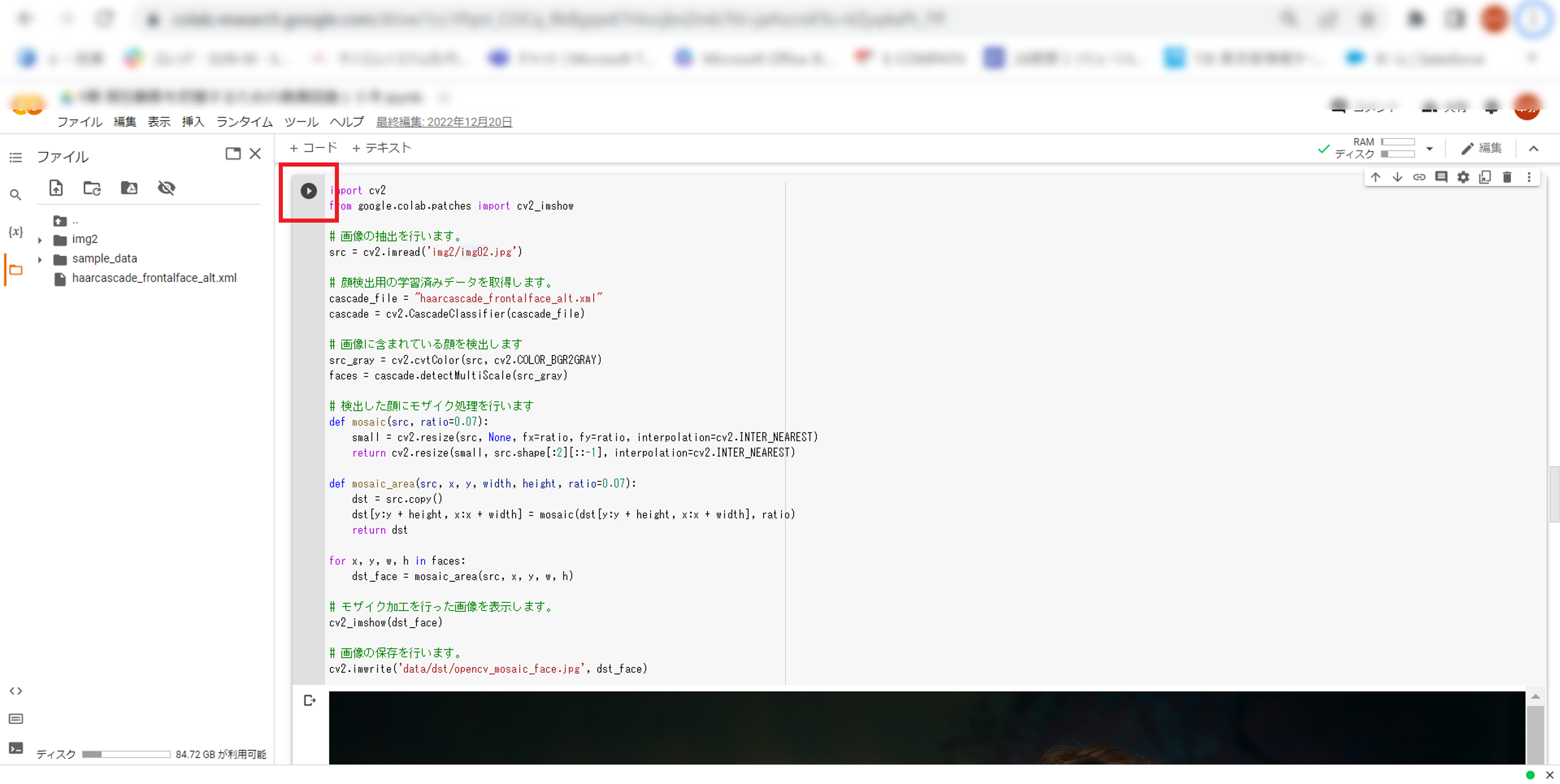Add a new code cell with +コード
The width and height of the screenshot is (1560, 784).
click(313, 148)
